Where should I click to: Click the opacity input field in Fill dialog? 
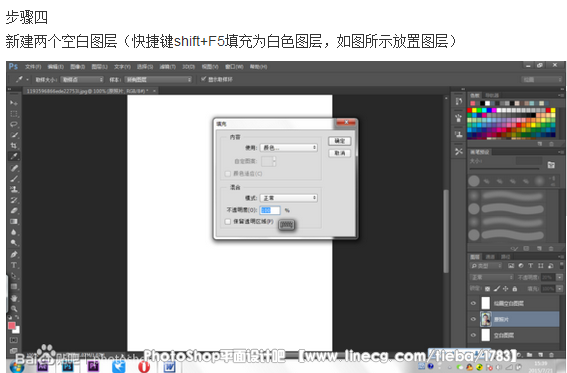pyautogui.click(x=270, y=210)
